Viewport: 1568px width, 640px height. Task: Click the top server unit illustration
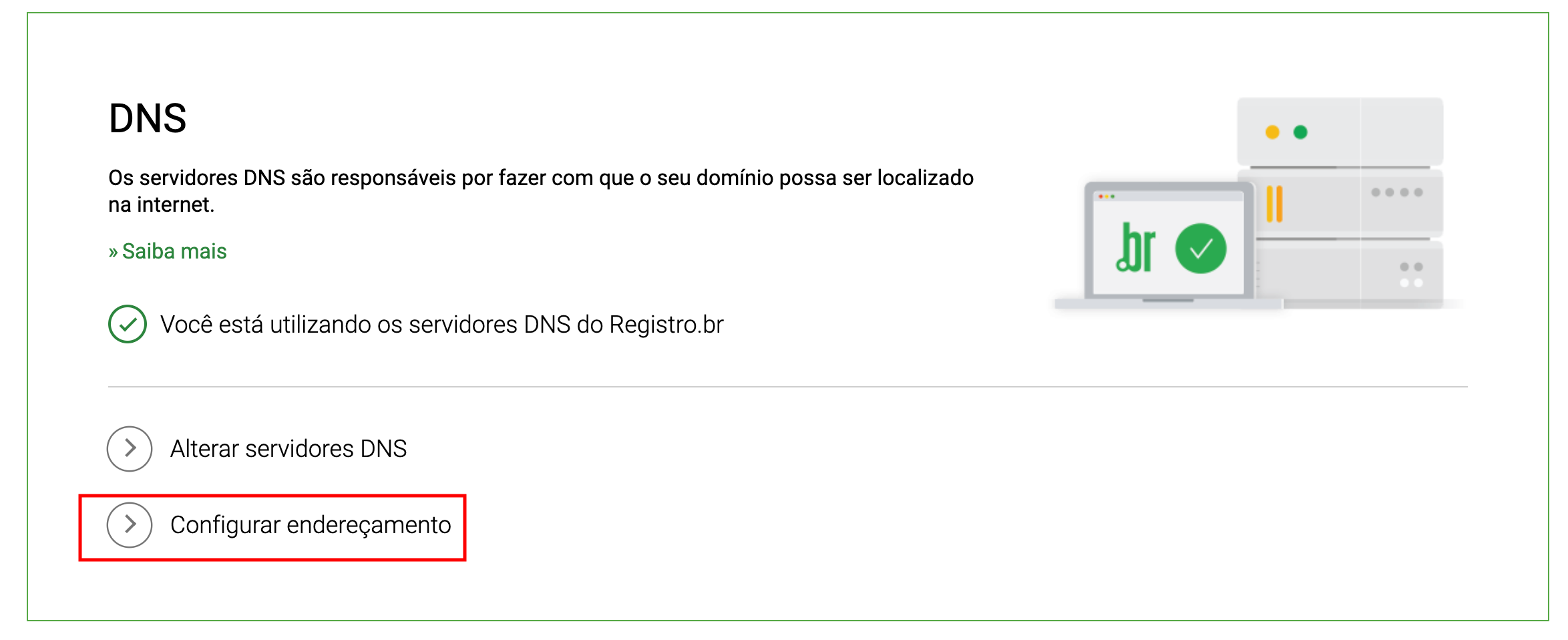click(1340, 132)
